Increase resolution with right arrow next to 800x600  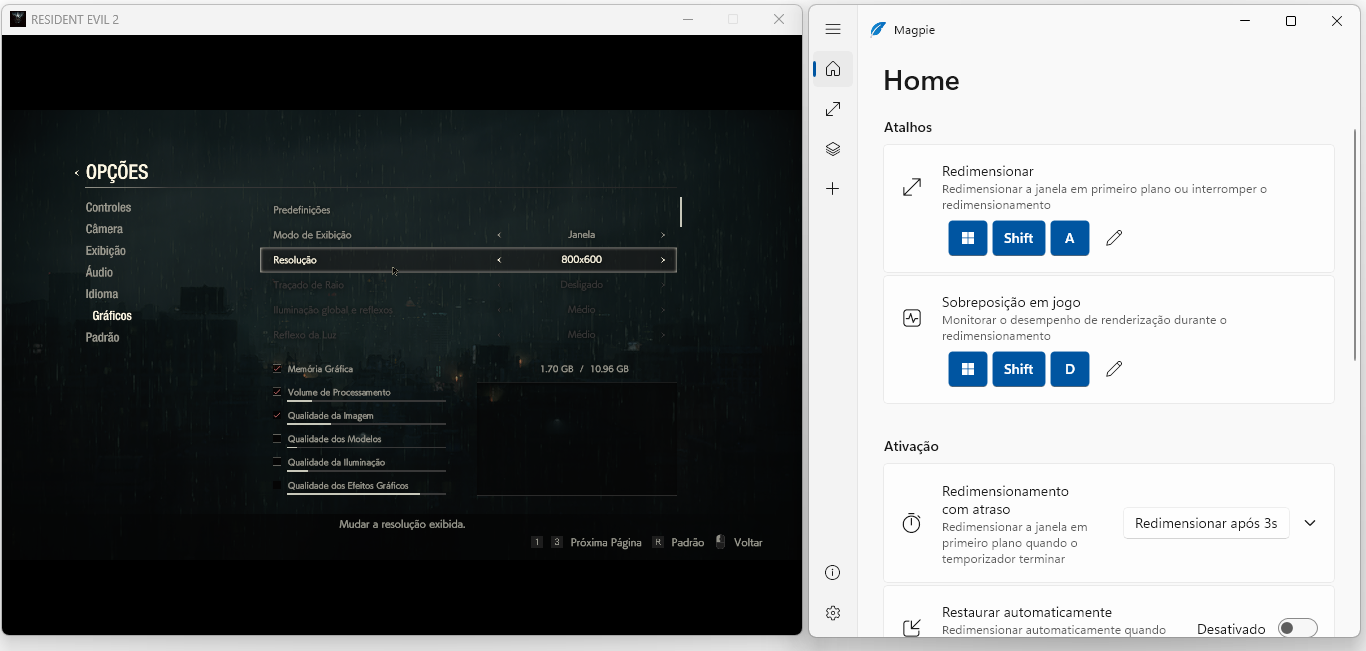[662, 260]
